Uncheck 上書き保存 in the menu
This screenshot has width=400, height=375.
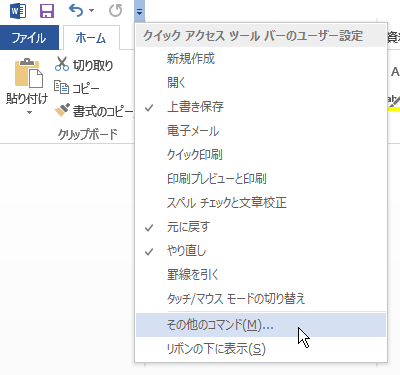261,107
